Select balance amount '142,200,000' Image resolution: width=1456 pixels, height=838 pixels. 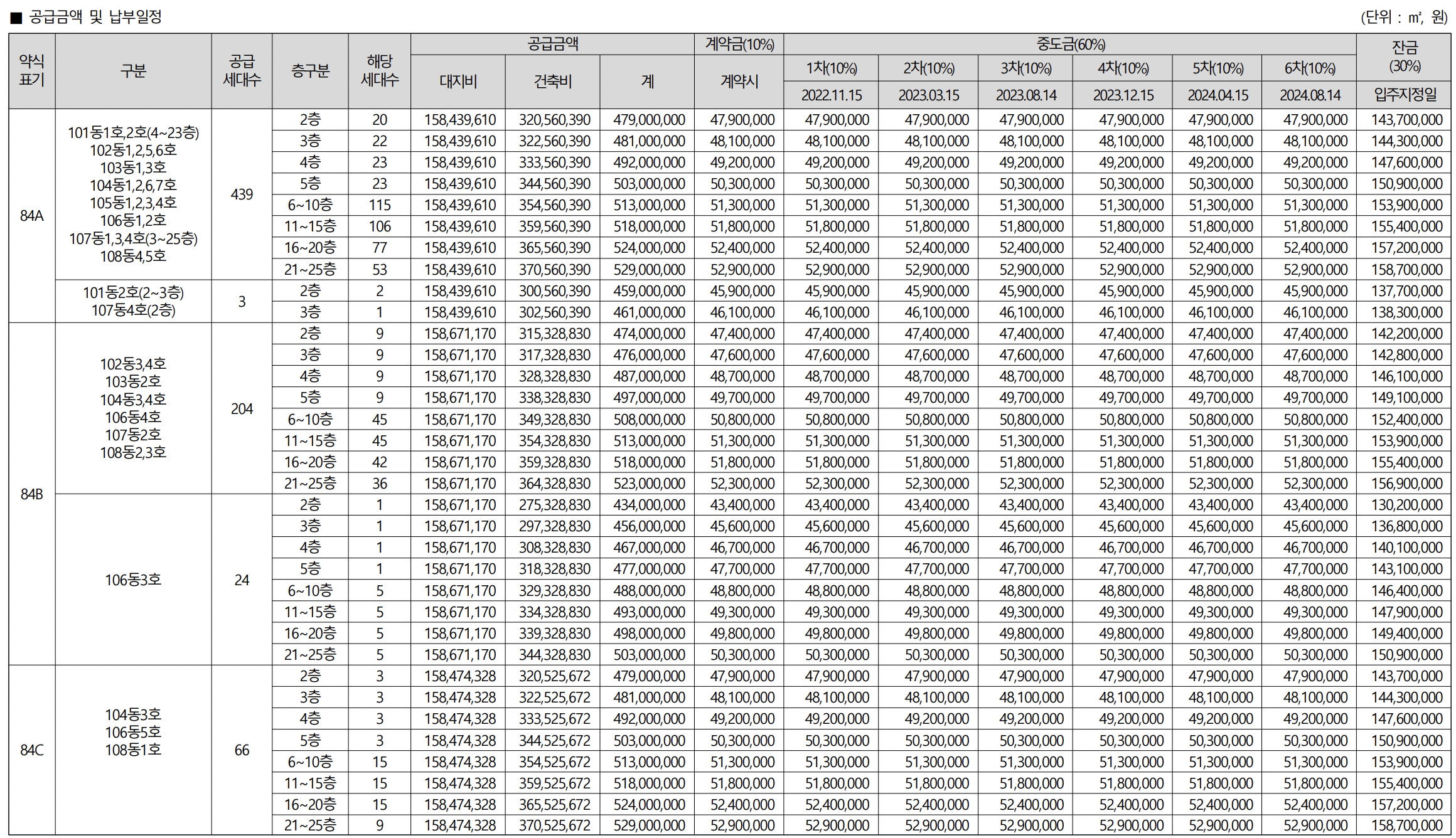[x=1406, y=334]
